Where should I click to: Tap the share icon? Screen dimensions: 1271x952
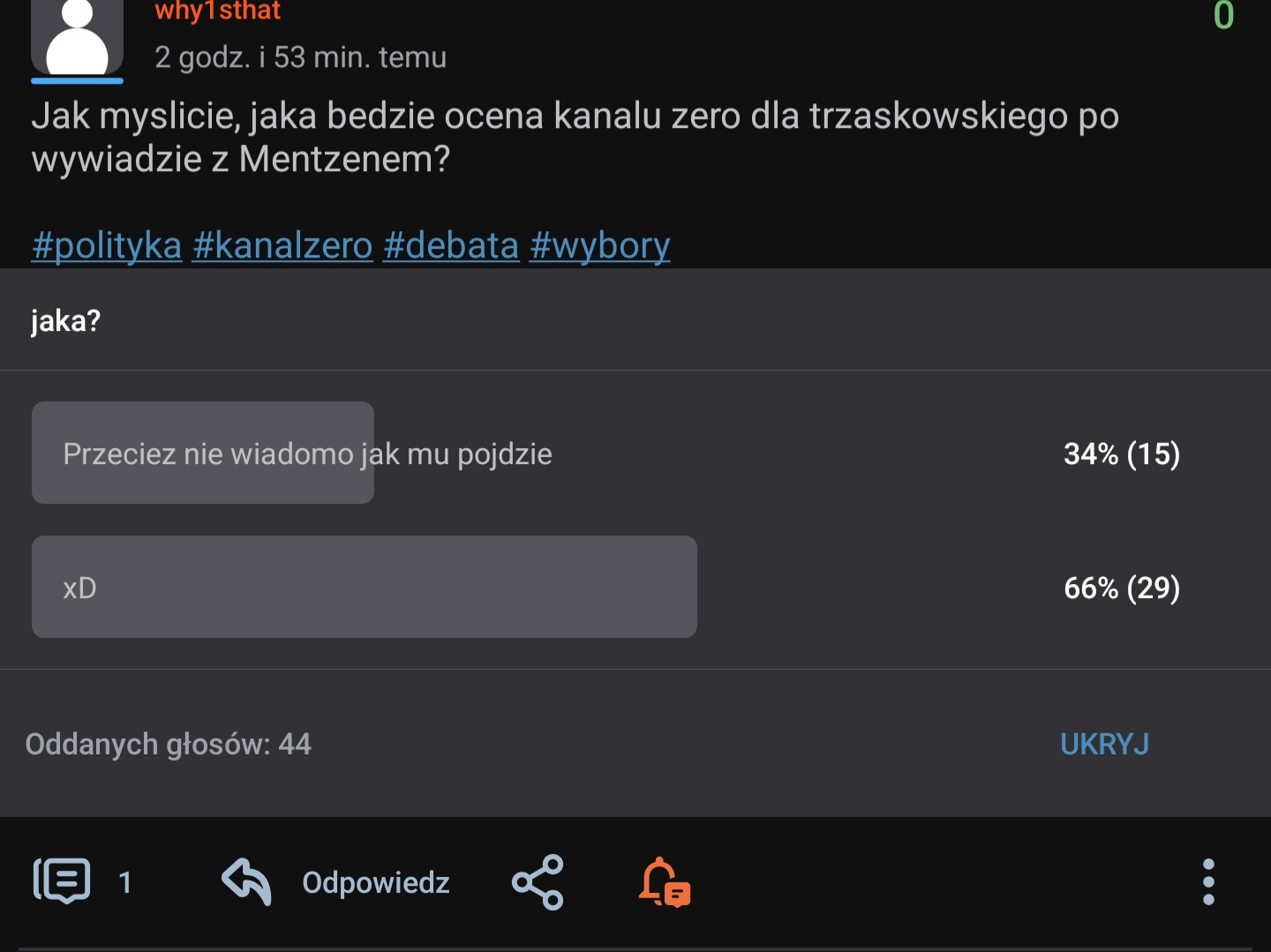(x=538, y=881)
